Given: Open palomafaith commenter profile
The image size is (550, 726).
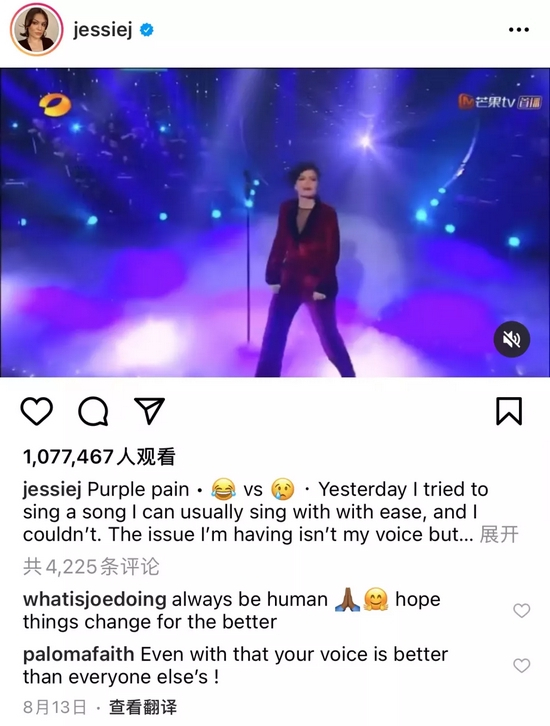Looking at the screenshot, I should tap(79, 654).
